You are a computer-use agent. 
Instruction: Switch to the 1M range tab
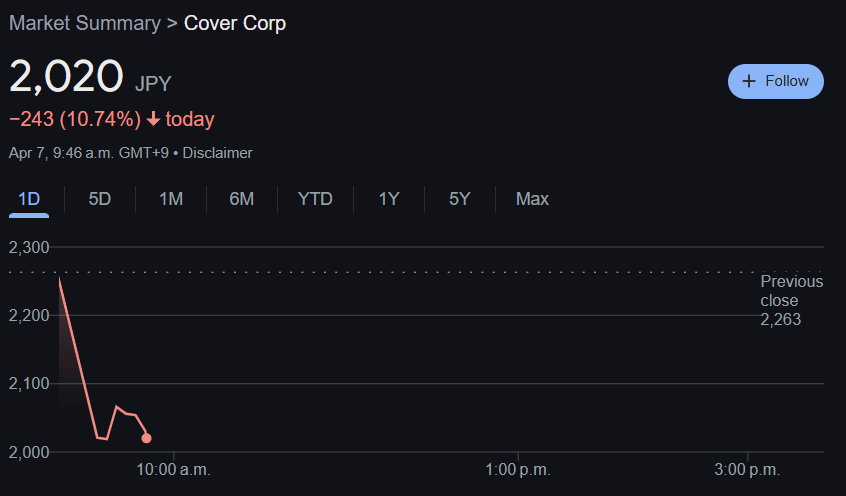171,199
